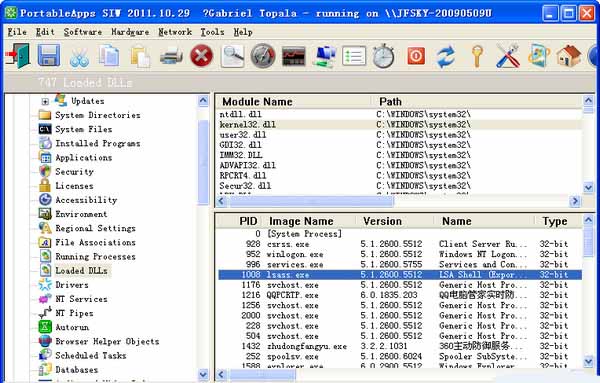Click the network computers icon
This screenshot has height=383, width=600.
pos(324,57)
